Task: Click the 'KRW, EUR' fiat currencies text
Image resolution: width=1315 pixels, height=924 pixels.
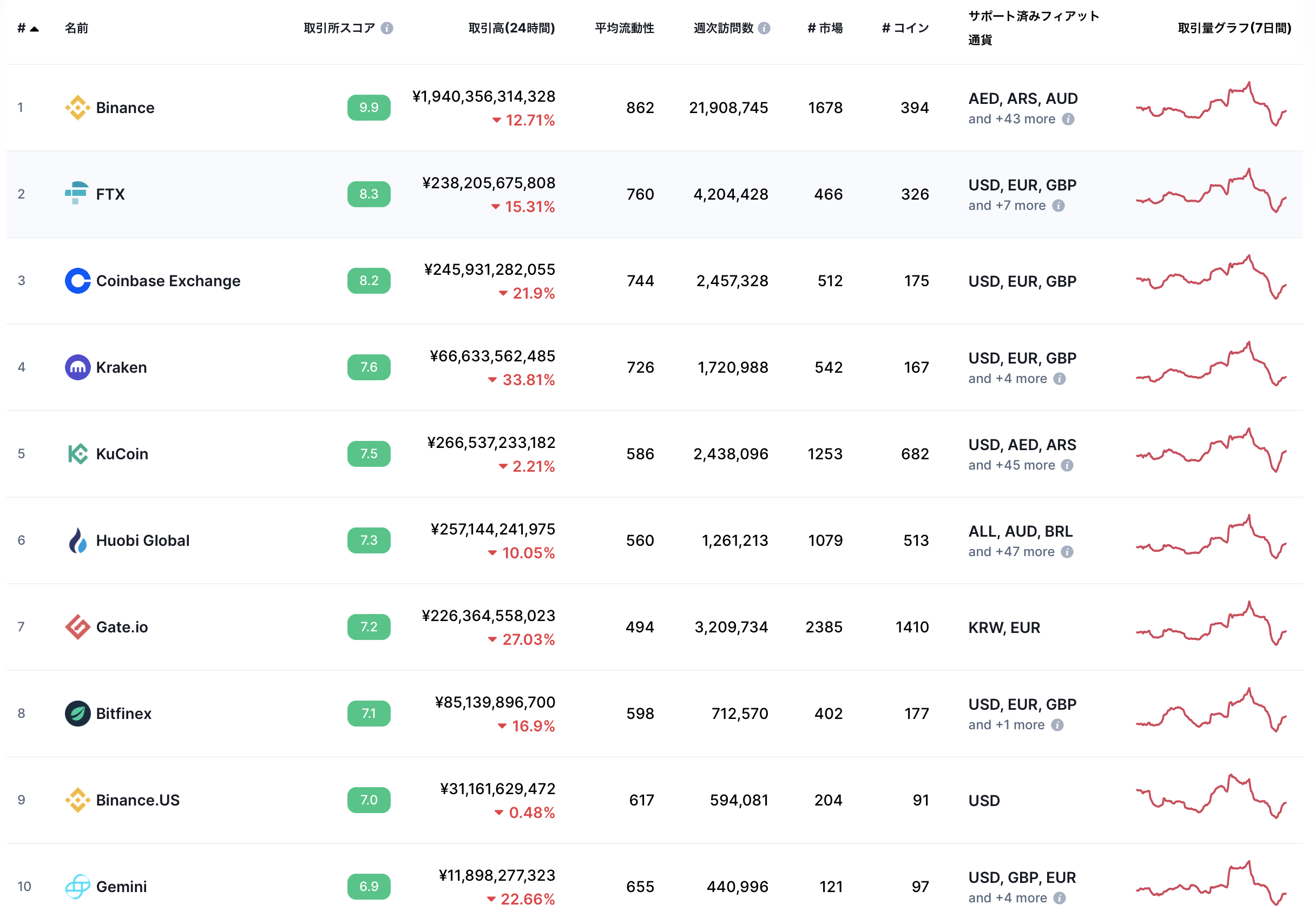Action: click(x=1004, y=628)
